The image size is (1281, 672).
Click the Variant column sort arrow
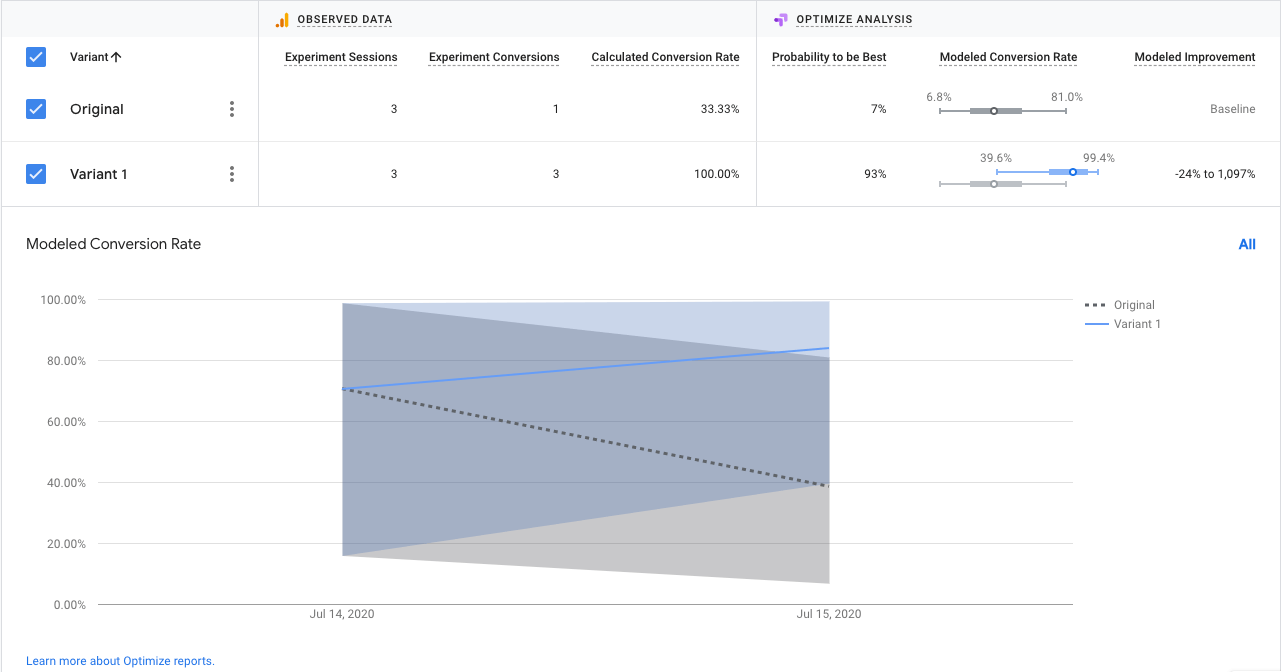(117, 57)
